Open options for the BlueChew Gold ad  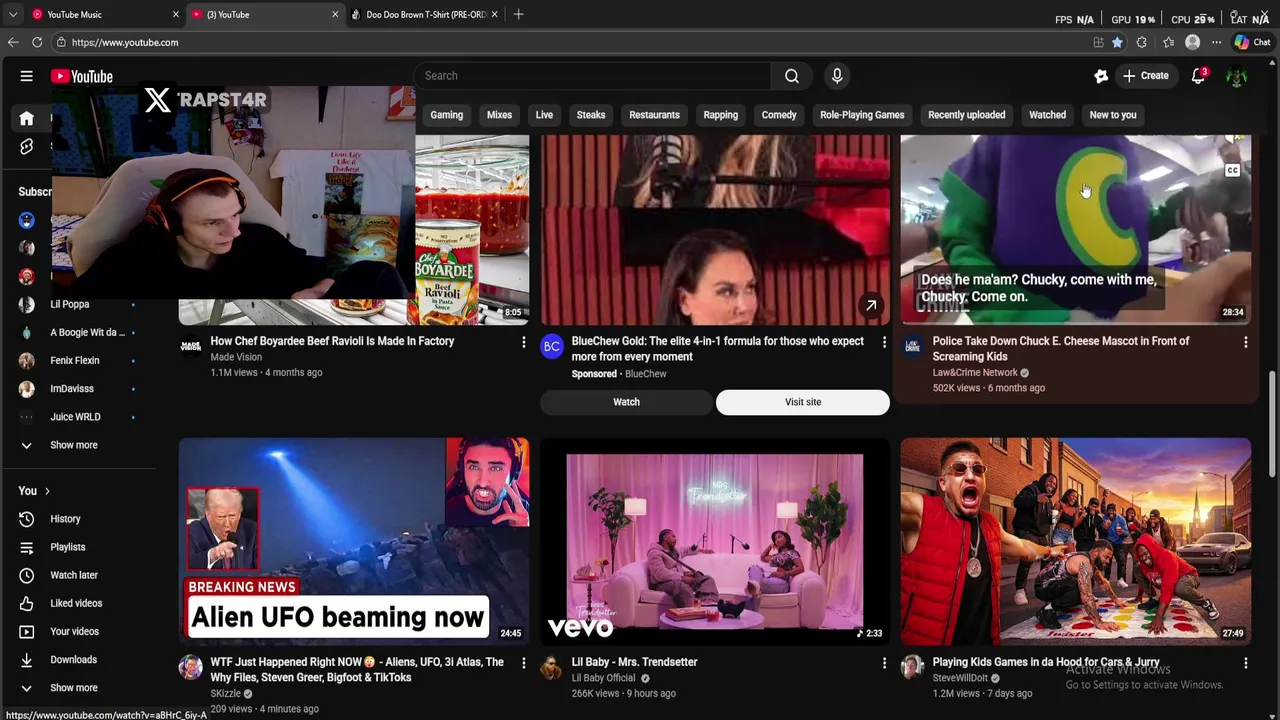(884, 342)
